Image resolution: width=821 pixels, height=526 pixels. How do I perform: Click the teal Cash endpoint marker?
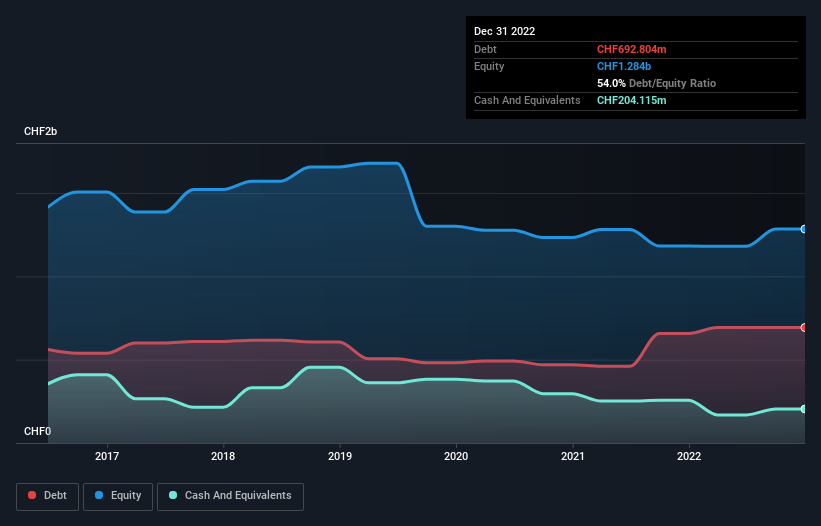pos(804,409)
